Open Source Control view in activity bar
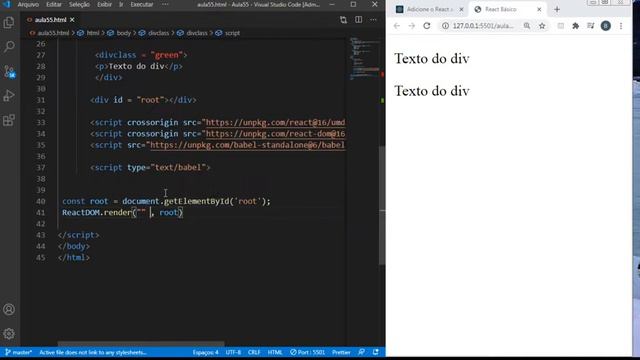Image resolution: width=640 pixels, height=360 pixels. 9,71
